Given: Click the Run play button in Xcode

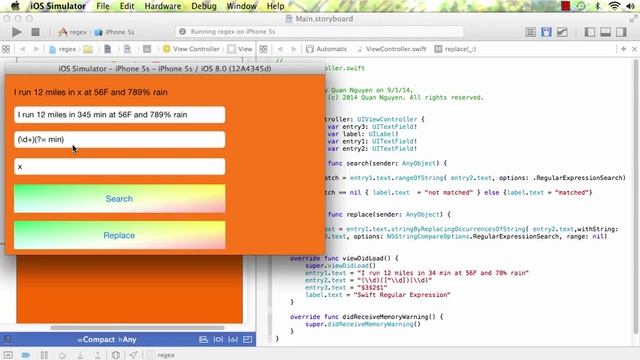Looking at the screenshot, I should click(17, 32).
